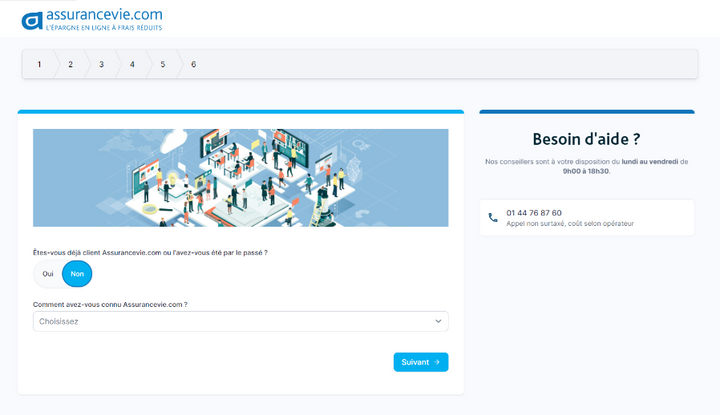Image resolution: width=720 pixels, height=415 pixels.
Task: Select the "Oui" existing client option
Action: (47, 274)
